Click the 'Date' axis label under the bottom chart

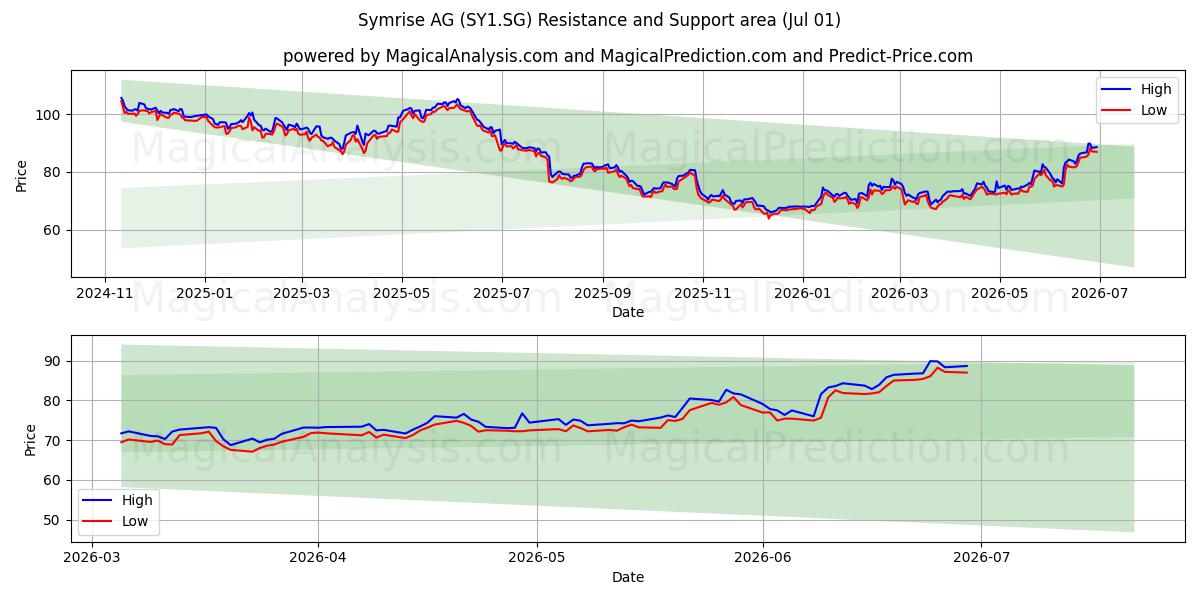628,577
